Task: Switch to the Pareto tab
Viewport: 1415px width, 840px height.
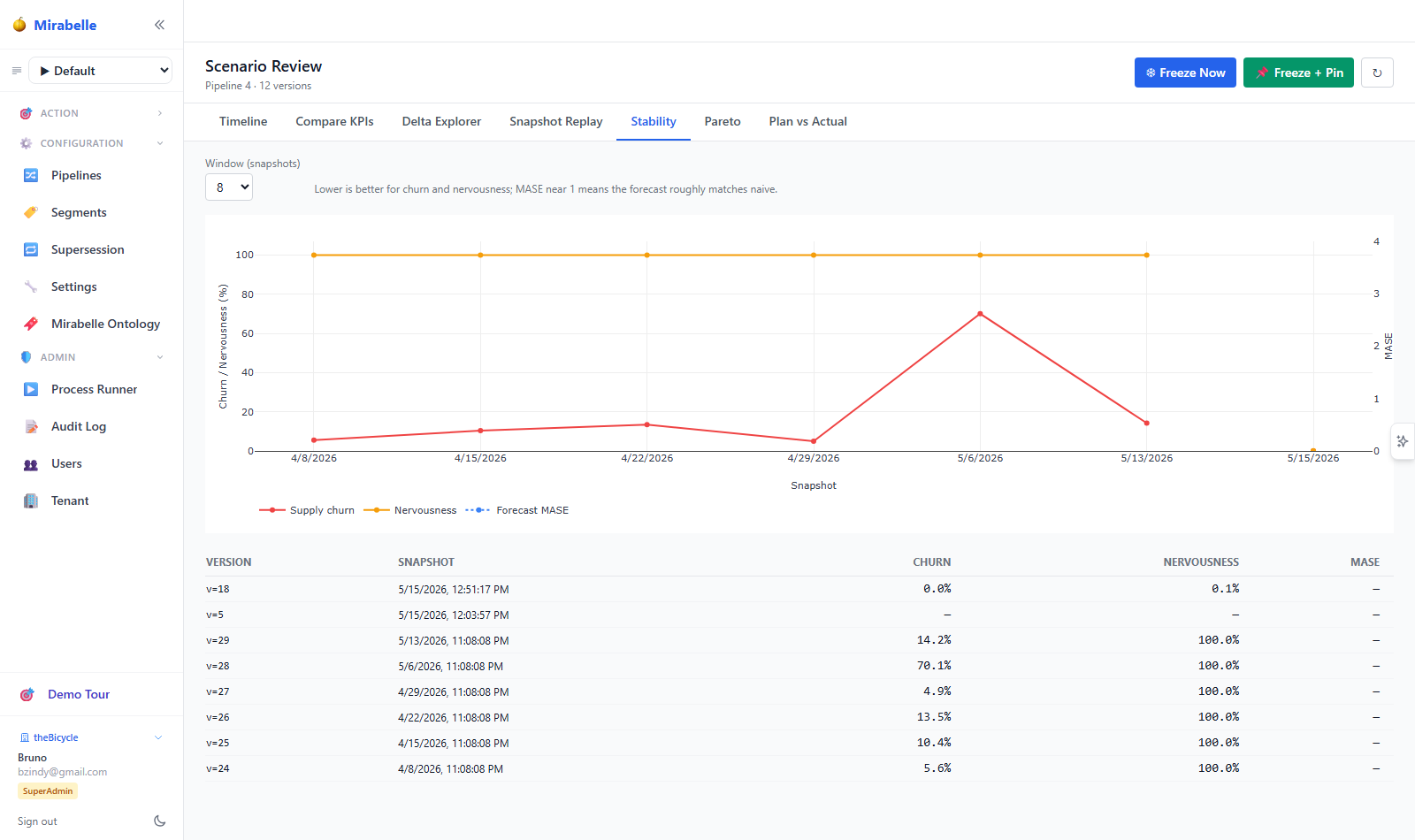Action: [723, 121]
